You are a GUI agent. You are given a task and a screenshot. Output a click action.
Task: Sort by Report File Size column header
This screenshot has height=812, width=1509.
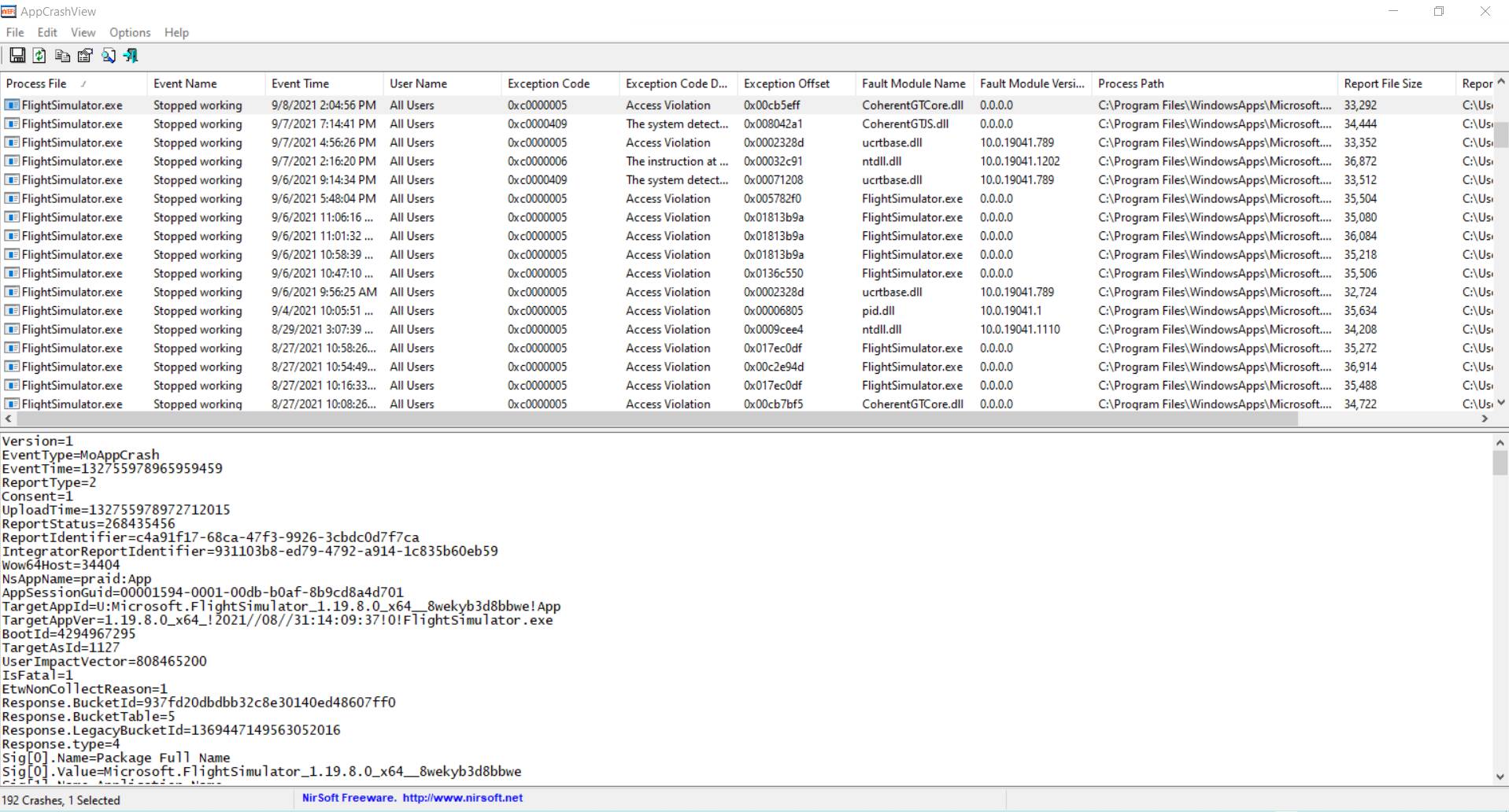(x=1396, y=83)
